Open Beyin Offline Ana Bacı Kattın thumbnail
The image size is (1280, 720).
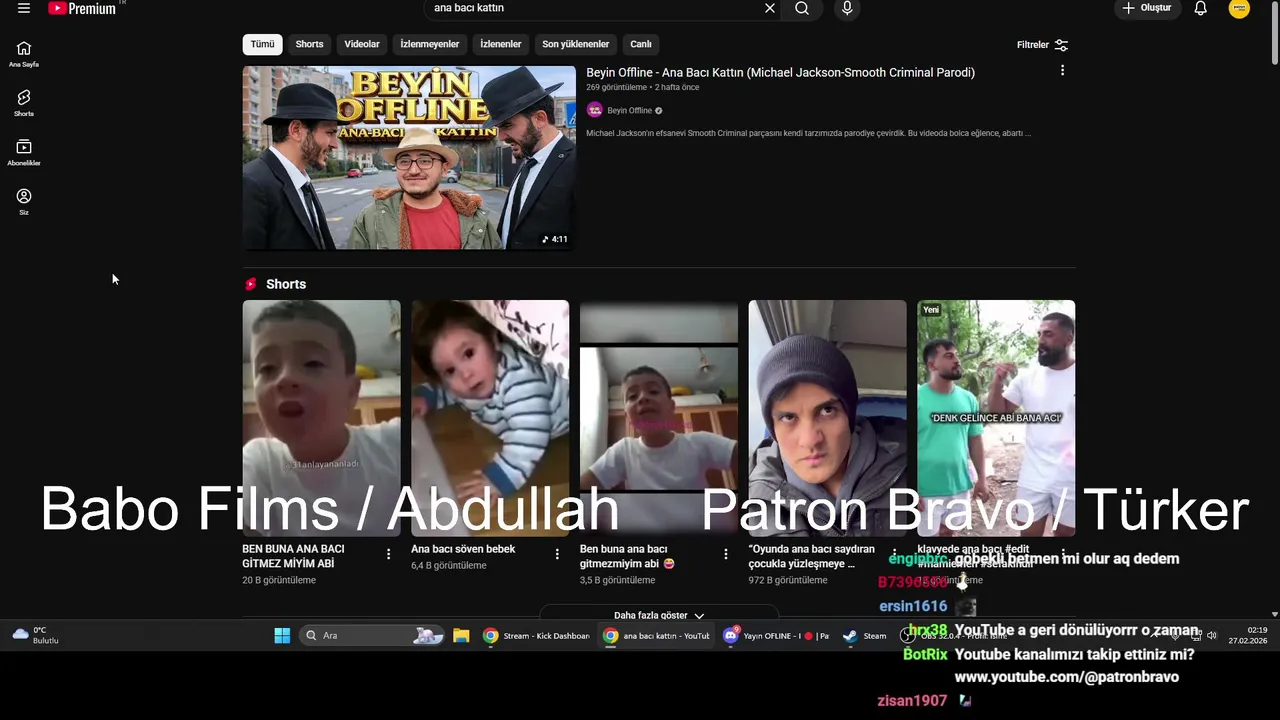(x=409, y=158)
